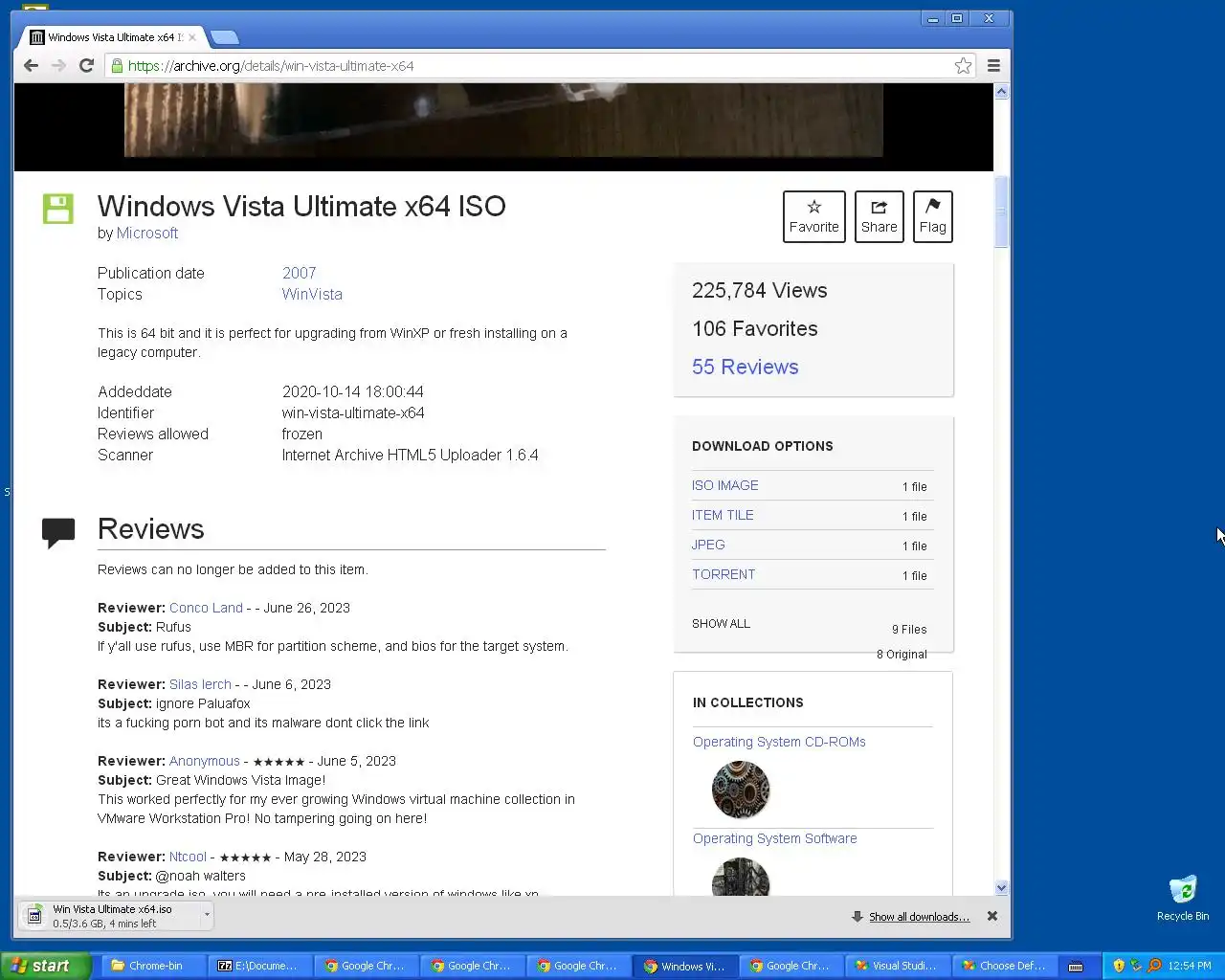
Task: Click SHOW ALL download files
Action: tap(721, 623)
